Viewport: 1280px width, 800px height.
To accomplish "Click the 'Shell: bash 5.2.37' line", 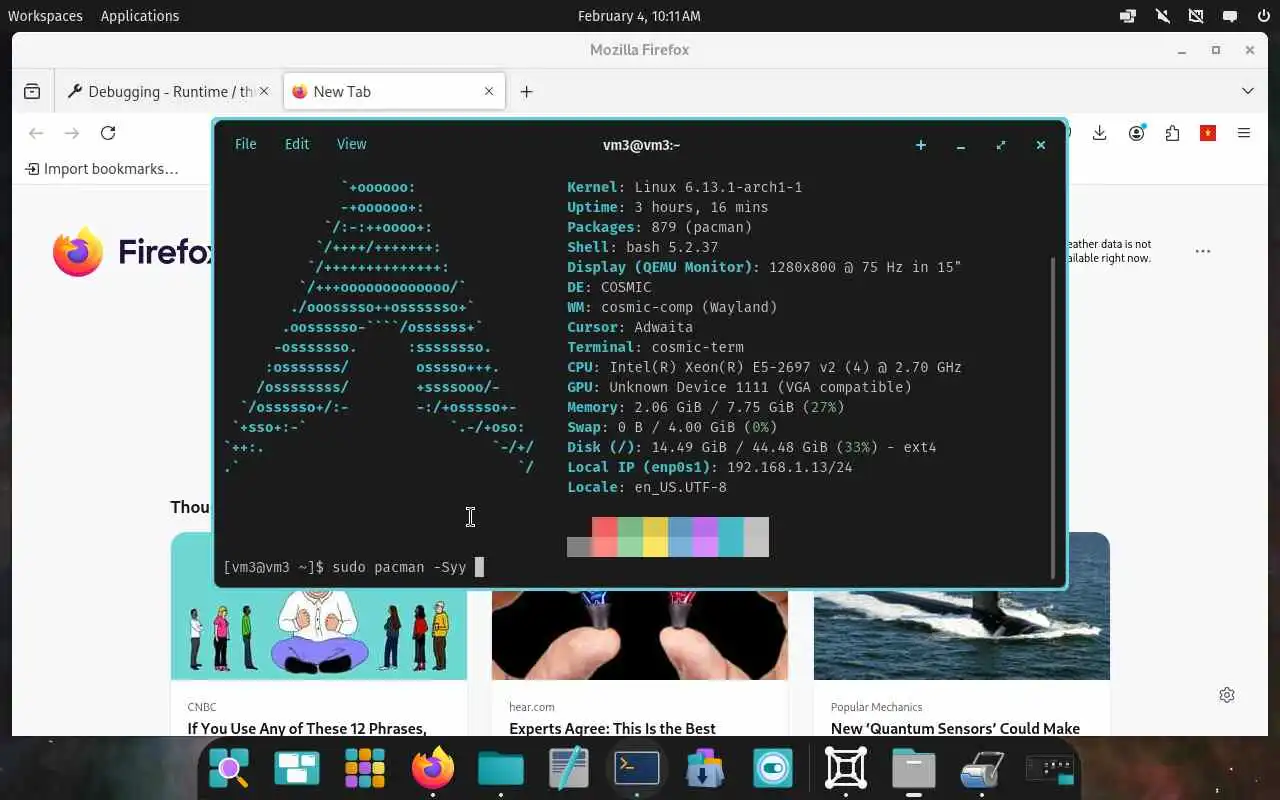I will (643, 247).
